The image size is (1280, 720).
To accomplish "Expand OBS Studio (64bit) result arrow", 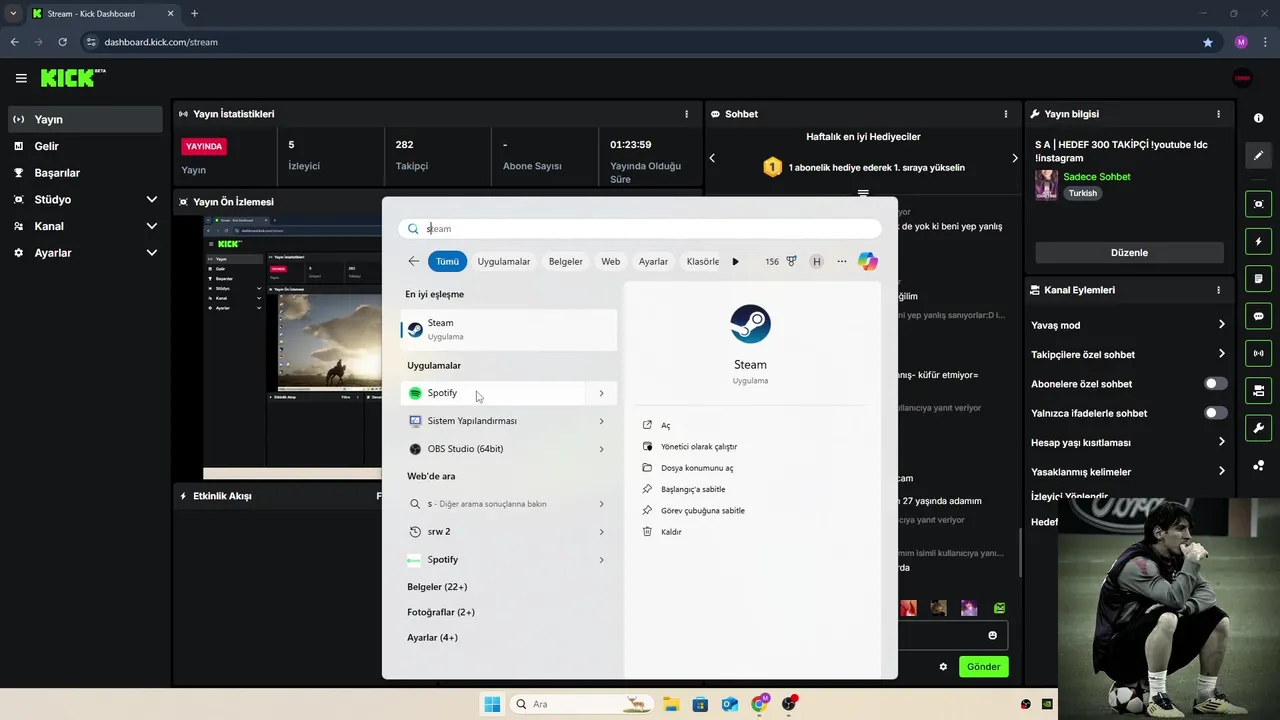I will pos(601,449).
